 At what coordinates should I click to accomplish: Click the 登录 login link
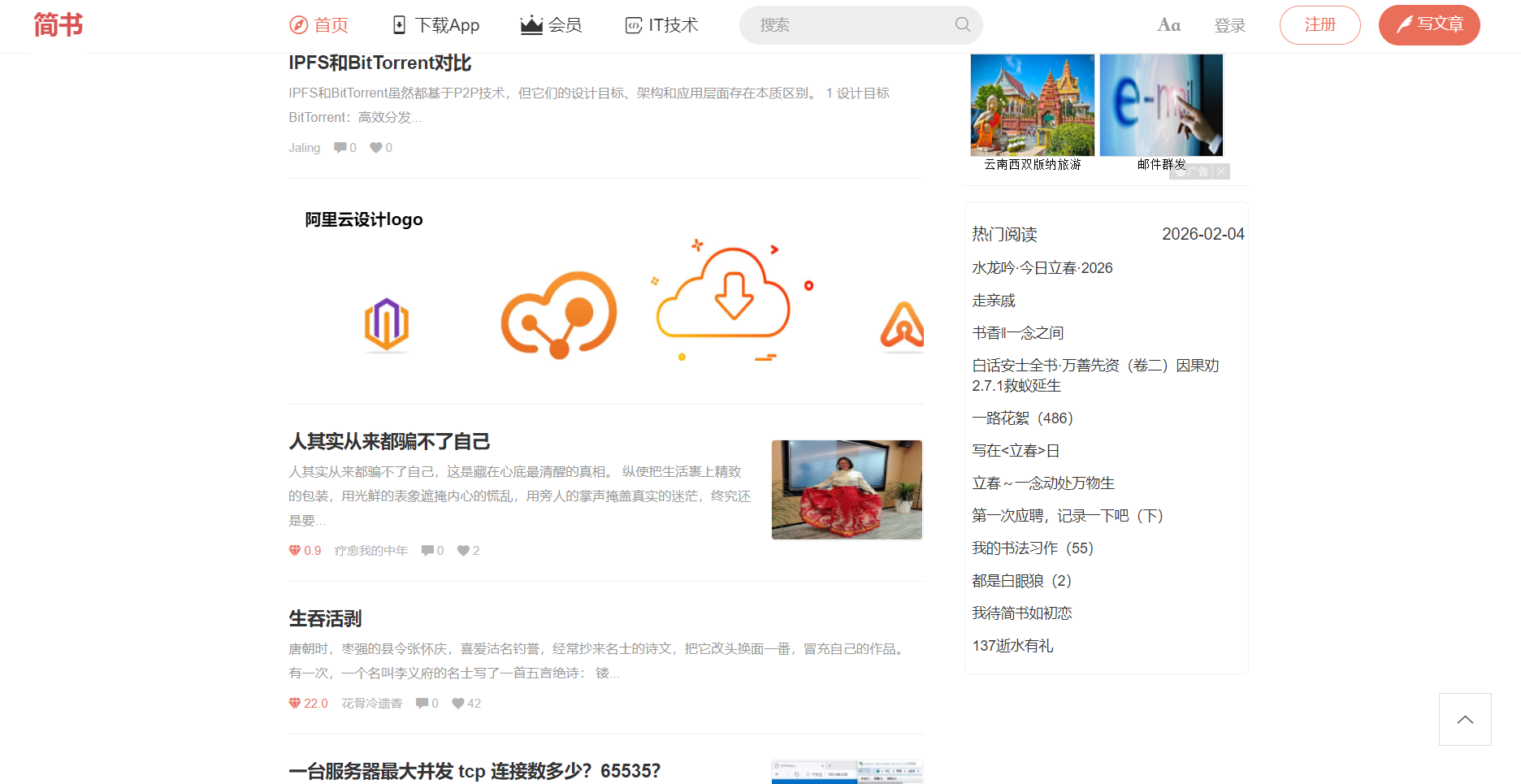tap(1229, 25)
